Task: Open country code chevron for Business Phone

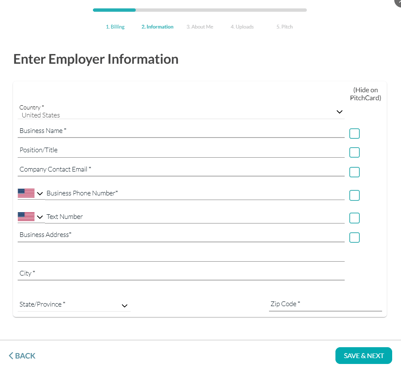Action: click(x=40, y=193)
